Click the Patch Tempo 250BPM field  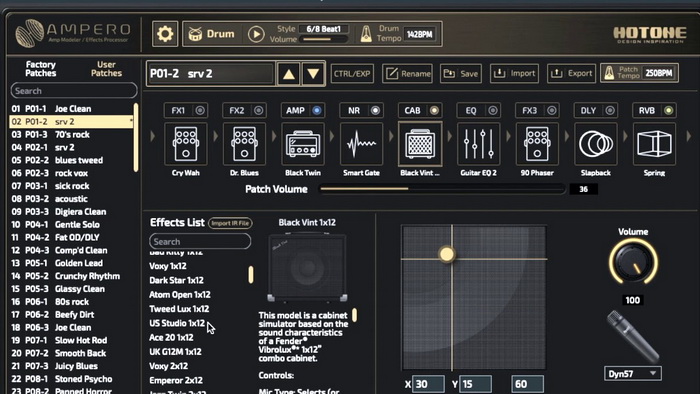pos(658,73)
